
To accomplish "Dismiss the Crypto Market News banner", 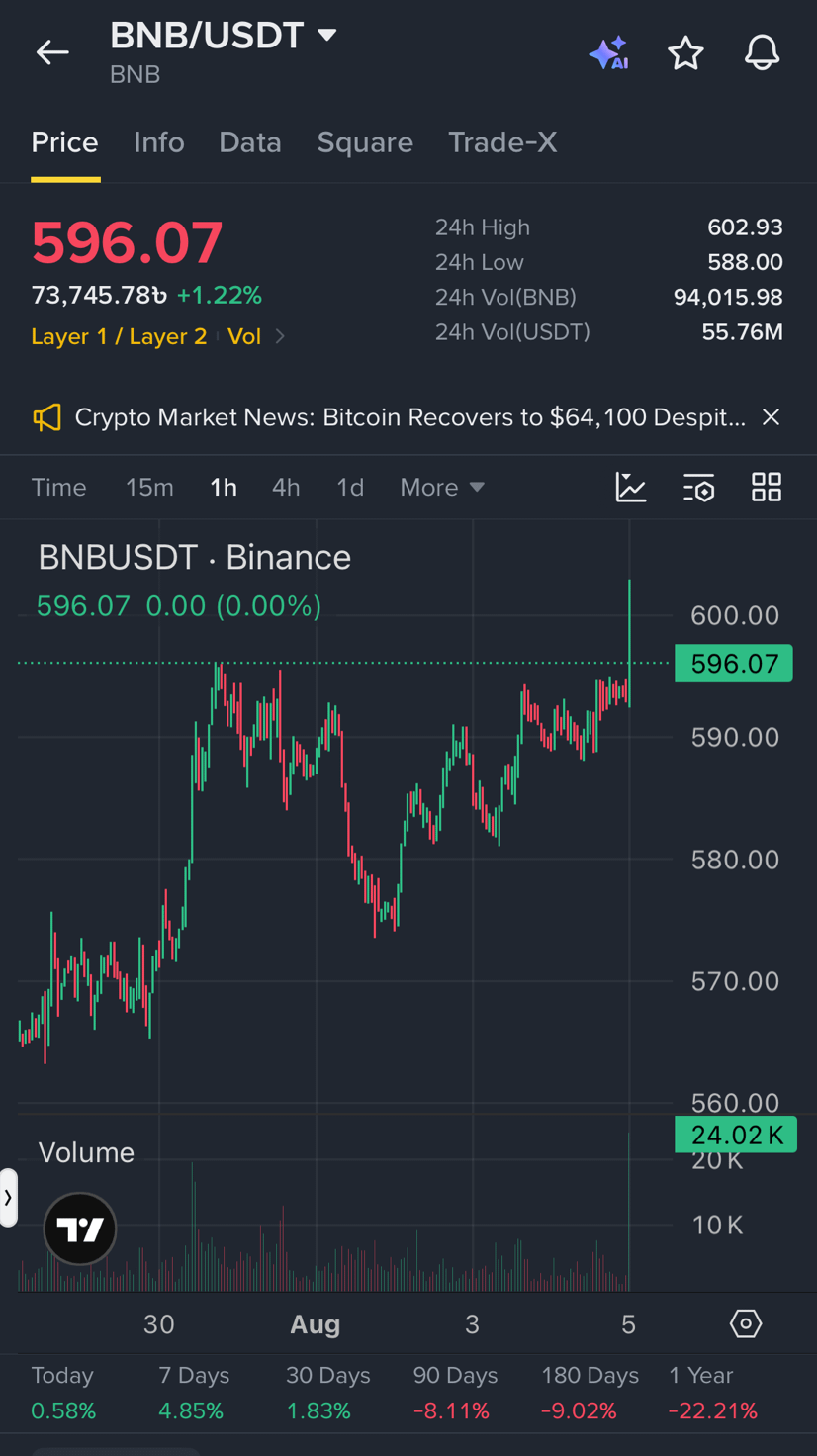I will (772, 417).
